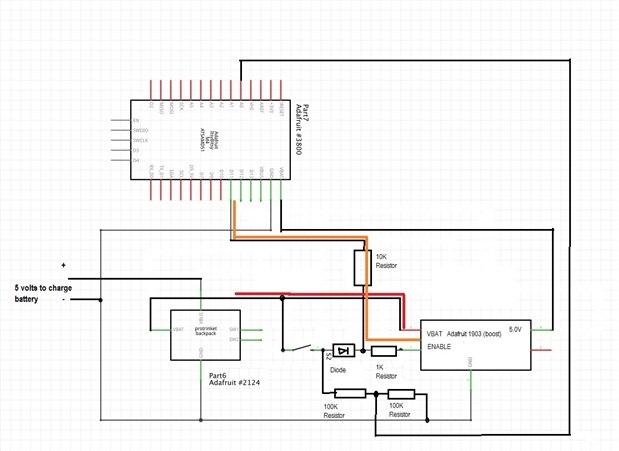
Task: Click the 'Diode' text label
Action: click(338, 370)
